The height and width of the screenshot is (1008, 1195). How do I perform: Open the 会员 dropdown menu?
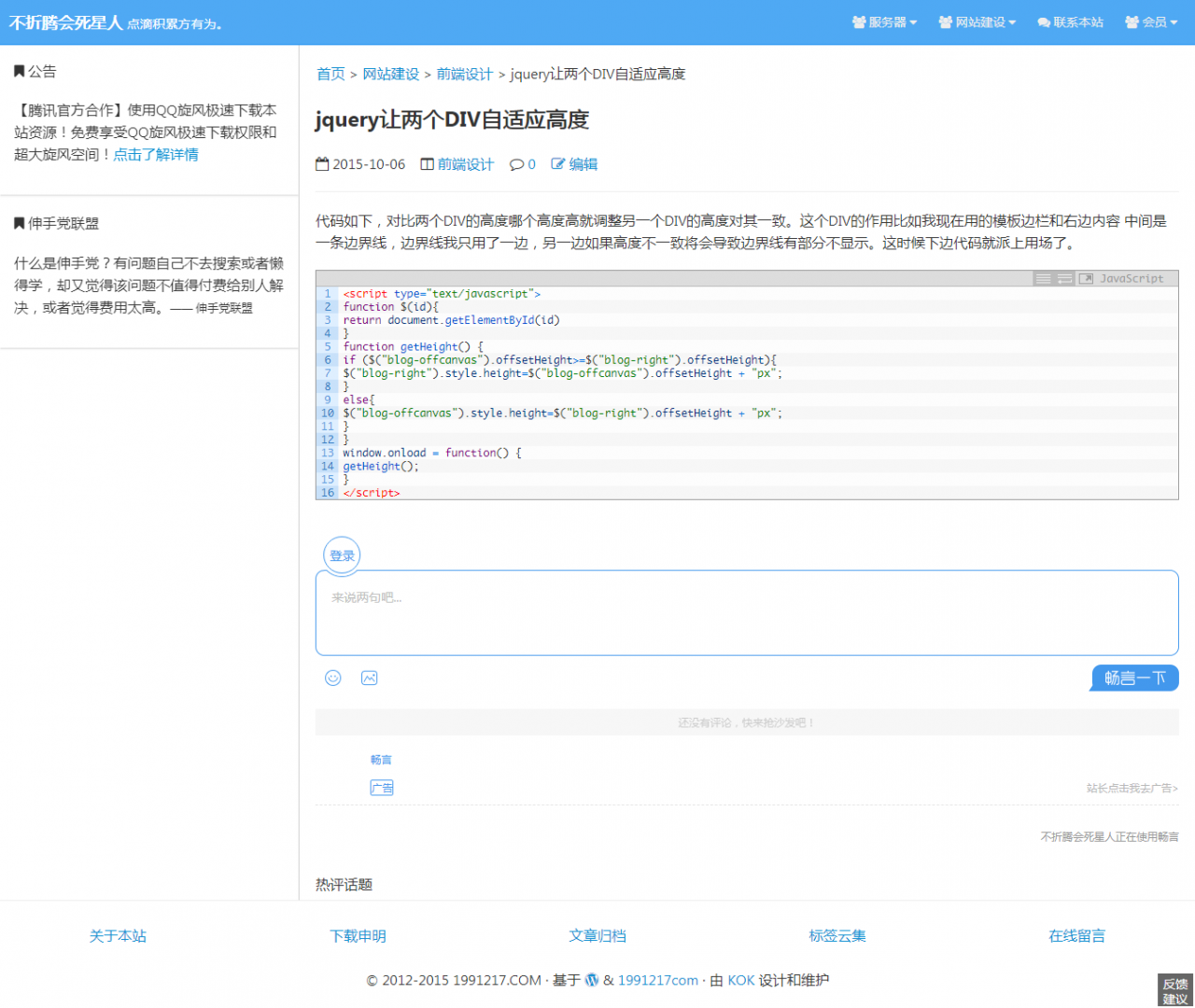tap(1151, 22)
